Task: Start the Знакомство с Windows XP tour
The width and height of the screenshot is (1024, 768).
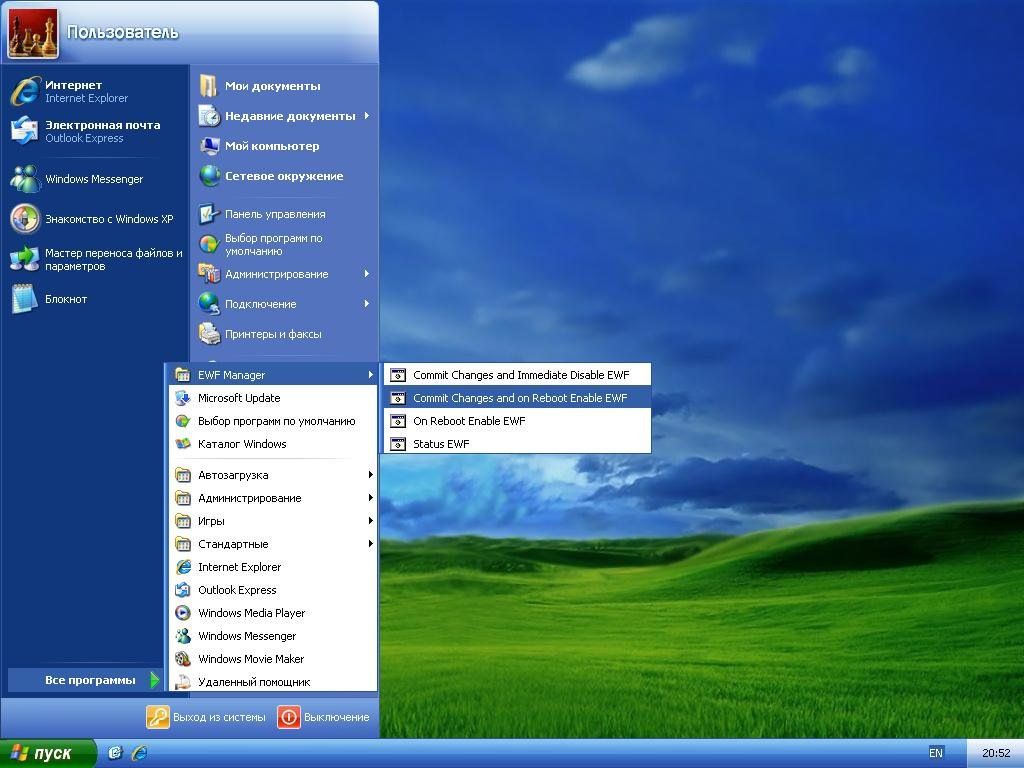Action: (x=95, y=219)
